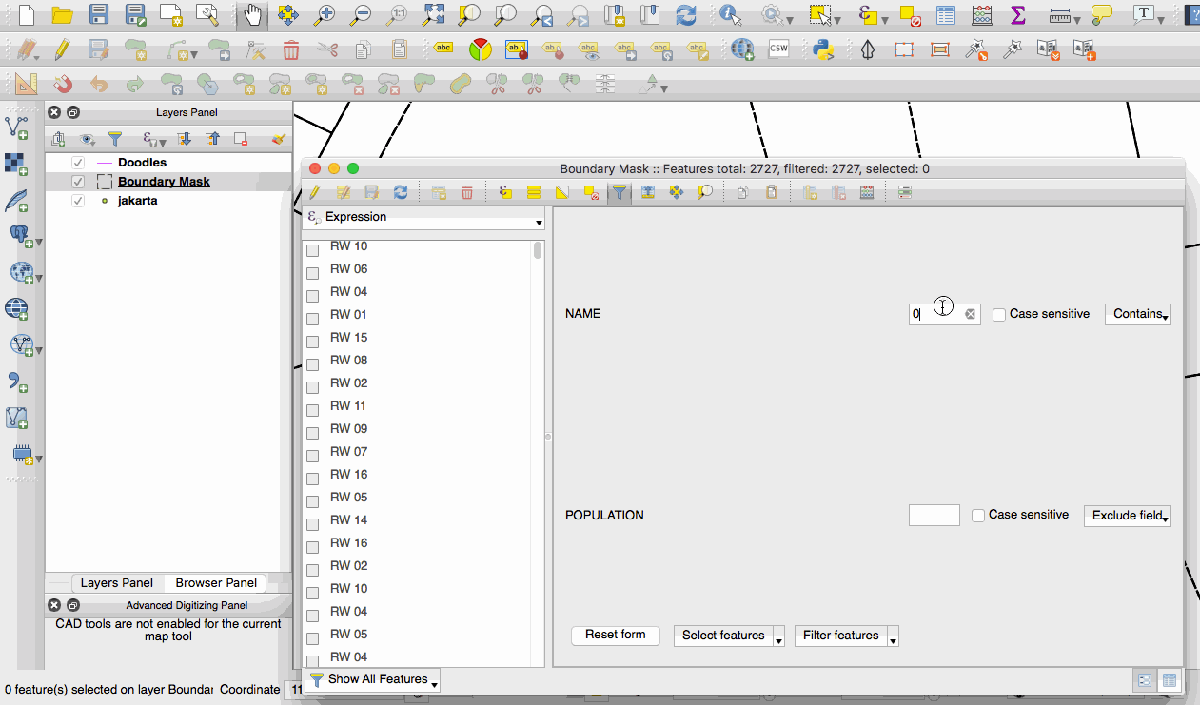Click the Refresh map icon
This screenshot has height=705, width=1200.
686,15
